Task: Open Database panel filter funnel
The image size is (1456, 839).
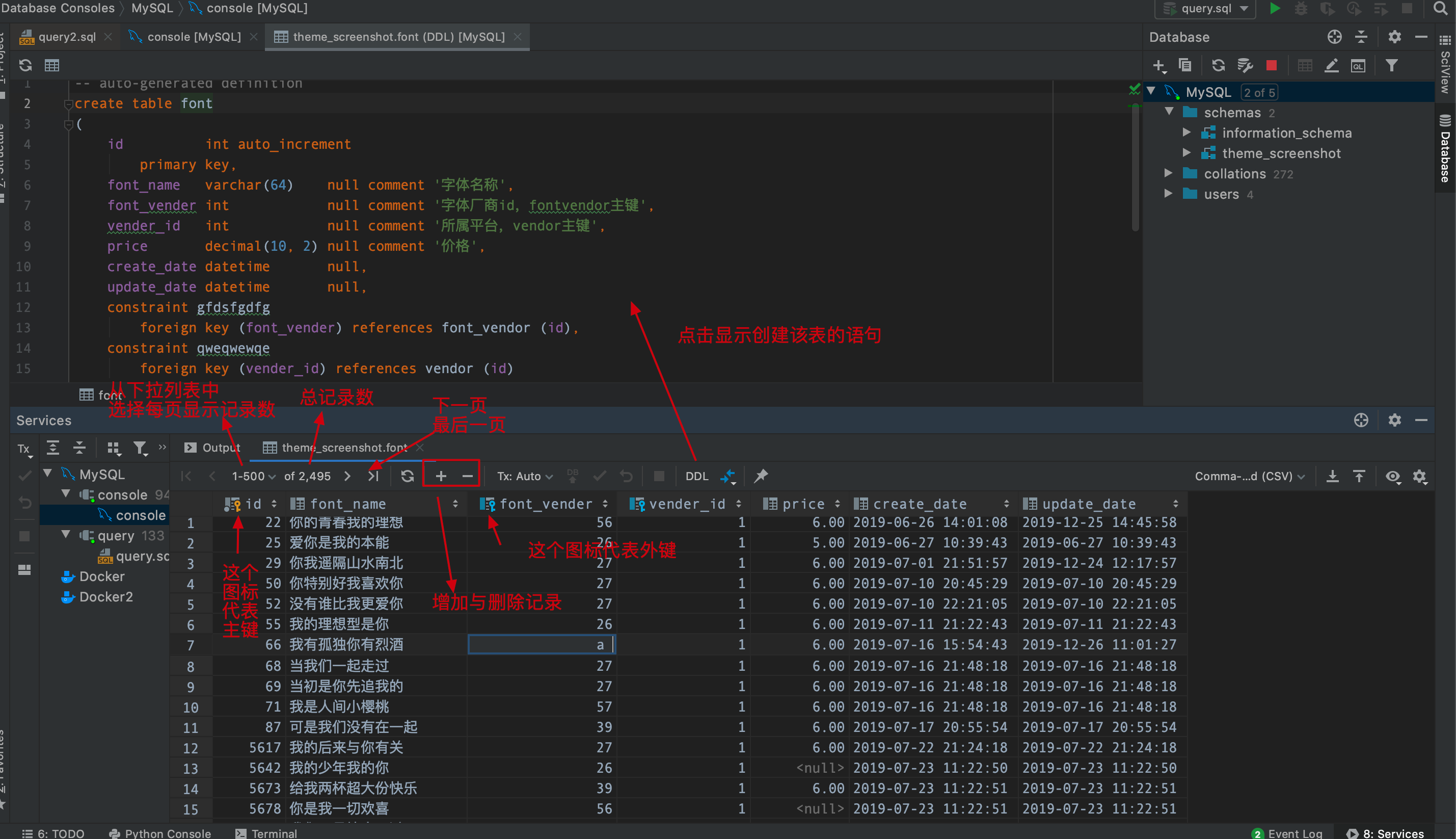Action: click(x=1392, y=65)
